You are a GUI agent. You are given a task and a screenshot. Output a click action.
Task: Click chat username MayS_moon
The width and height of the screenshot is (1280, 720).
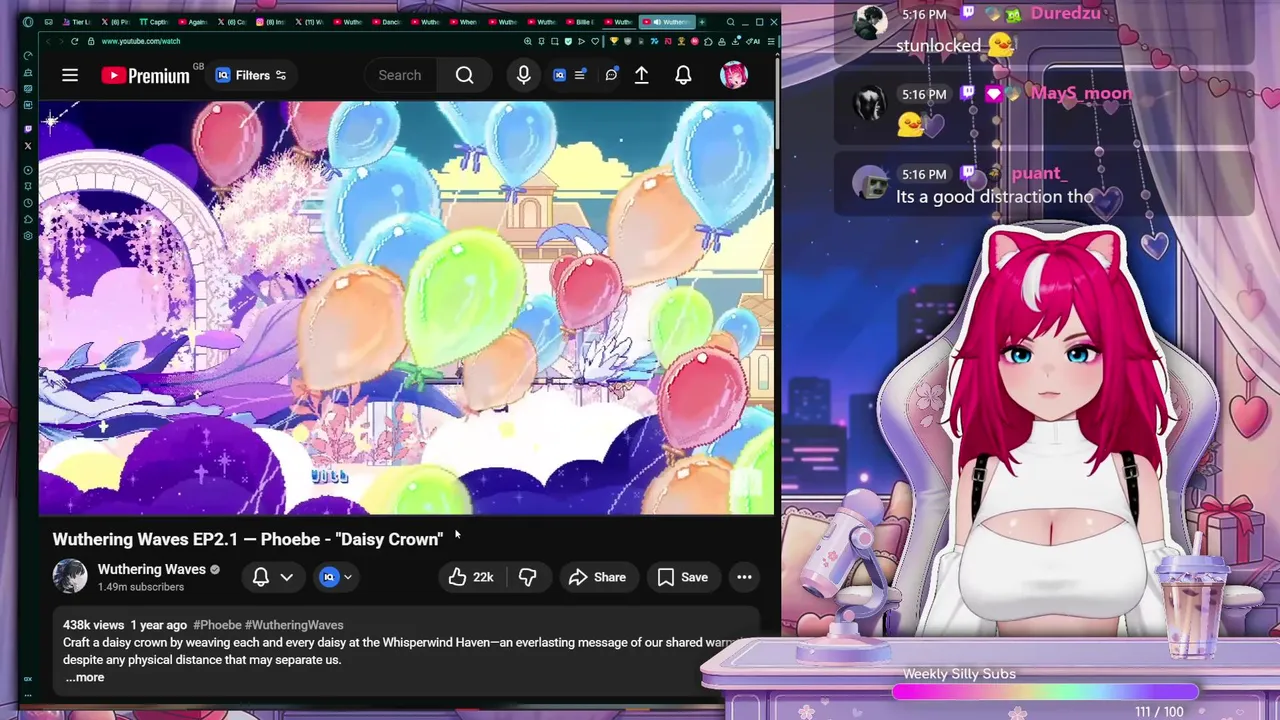click(1081, 93)
